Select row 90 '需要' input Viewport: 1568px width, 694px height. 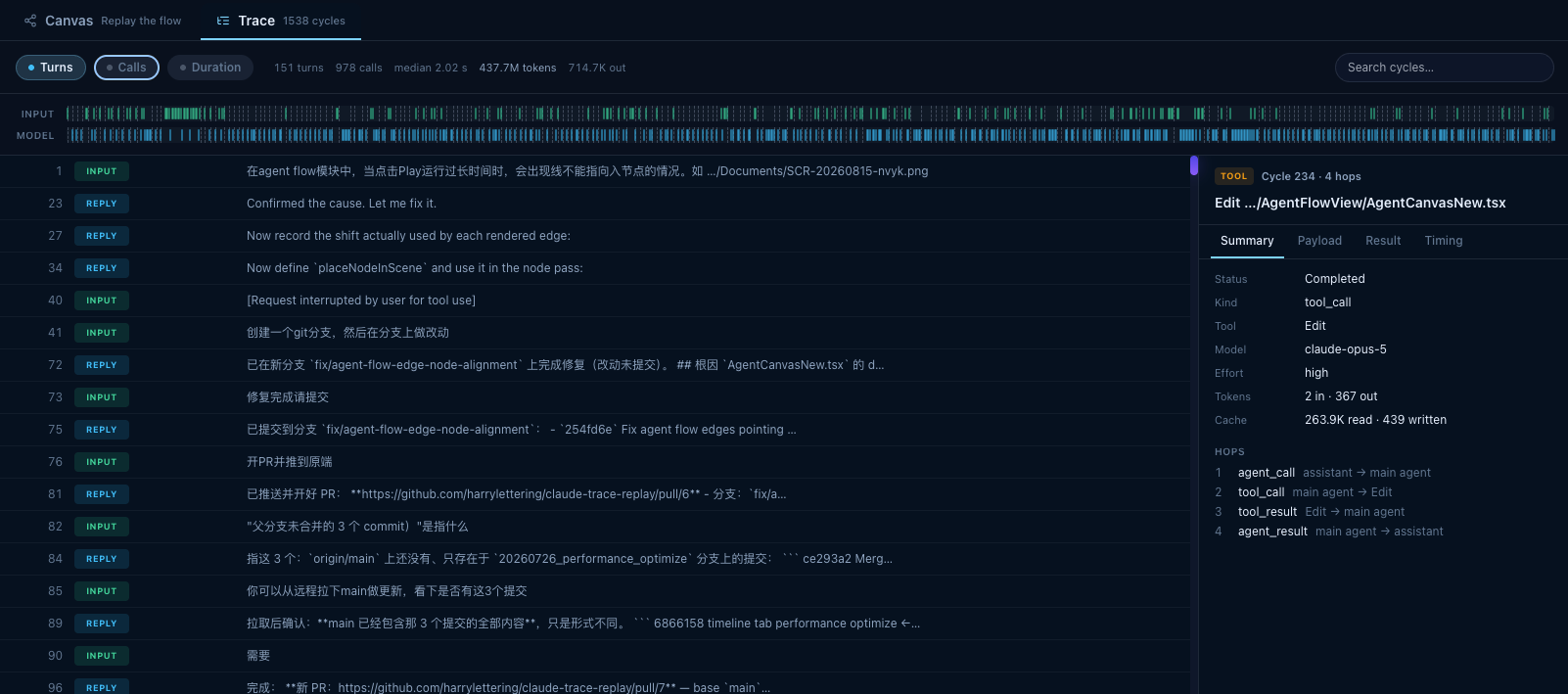pyautogui.click(x=595, y=656)
